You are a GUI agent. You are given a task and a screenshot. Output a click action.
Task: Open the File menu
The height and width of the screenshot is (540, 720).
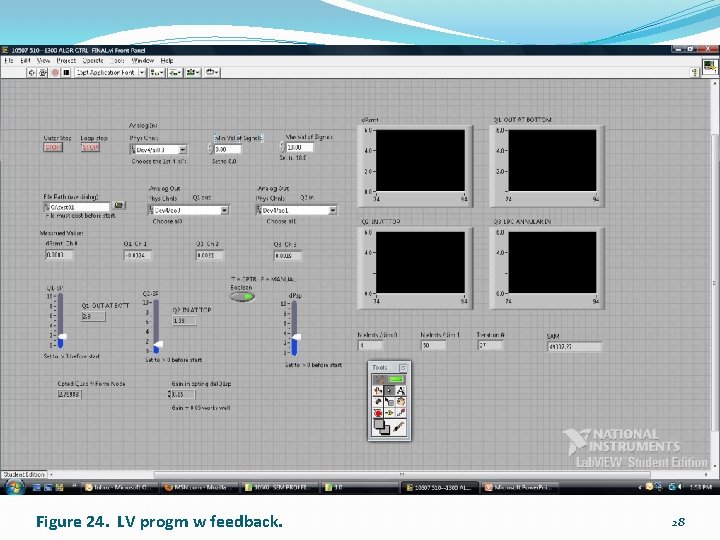point(8,61)
